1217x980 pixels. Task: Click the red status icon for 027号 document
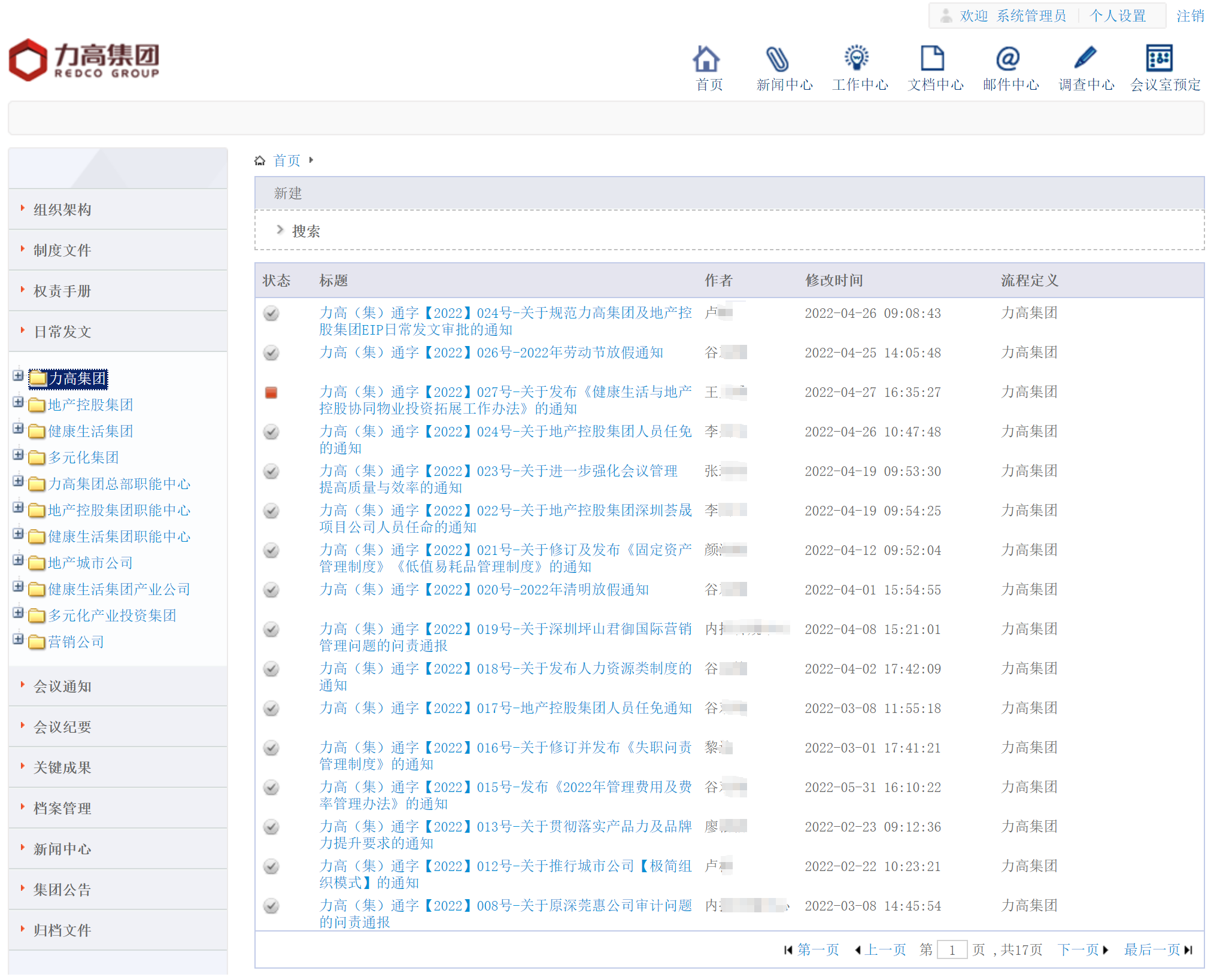click(271, 393)
